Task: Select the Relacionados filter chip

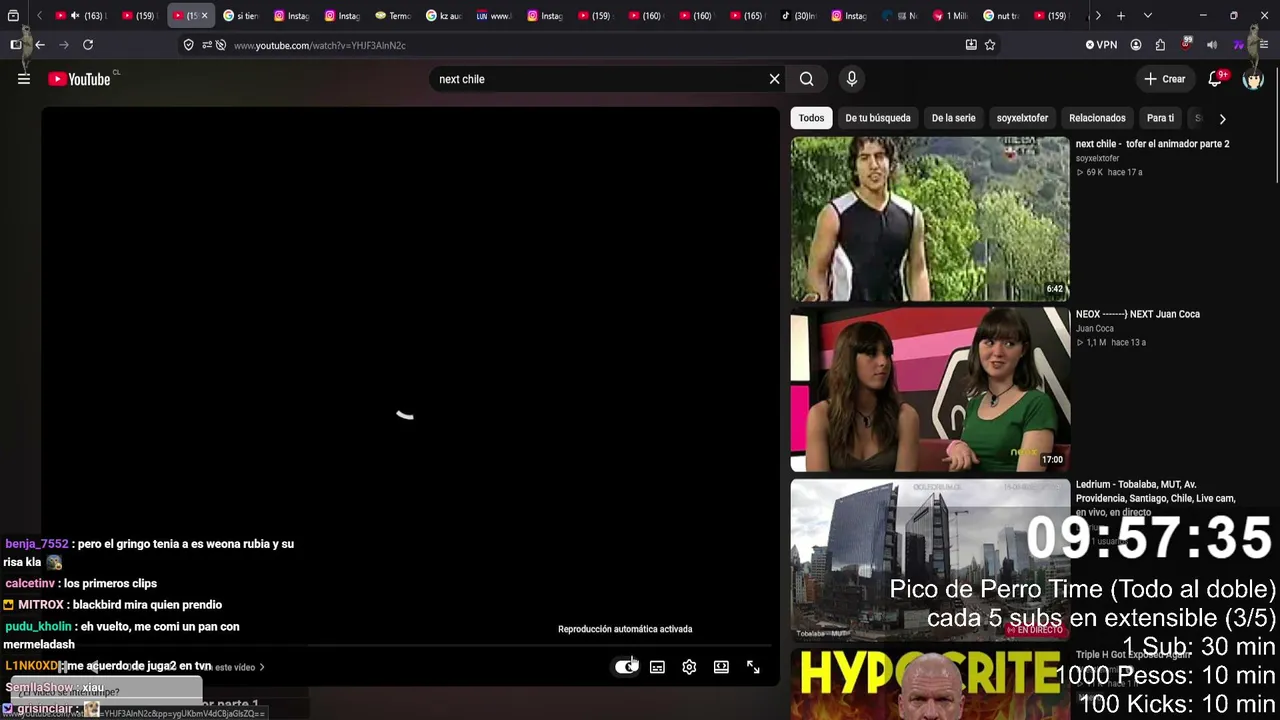Action: tap(1097, 118)
